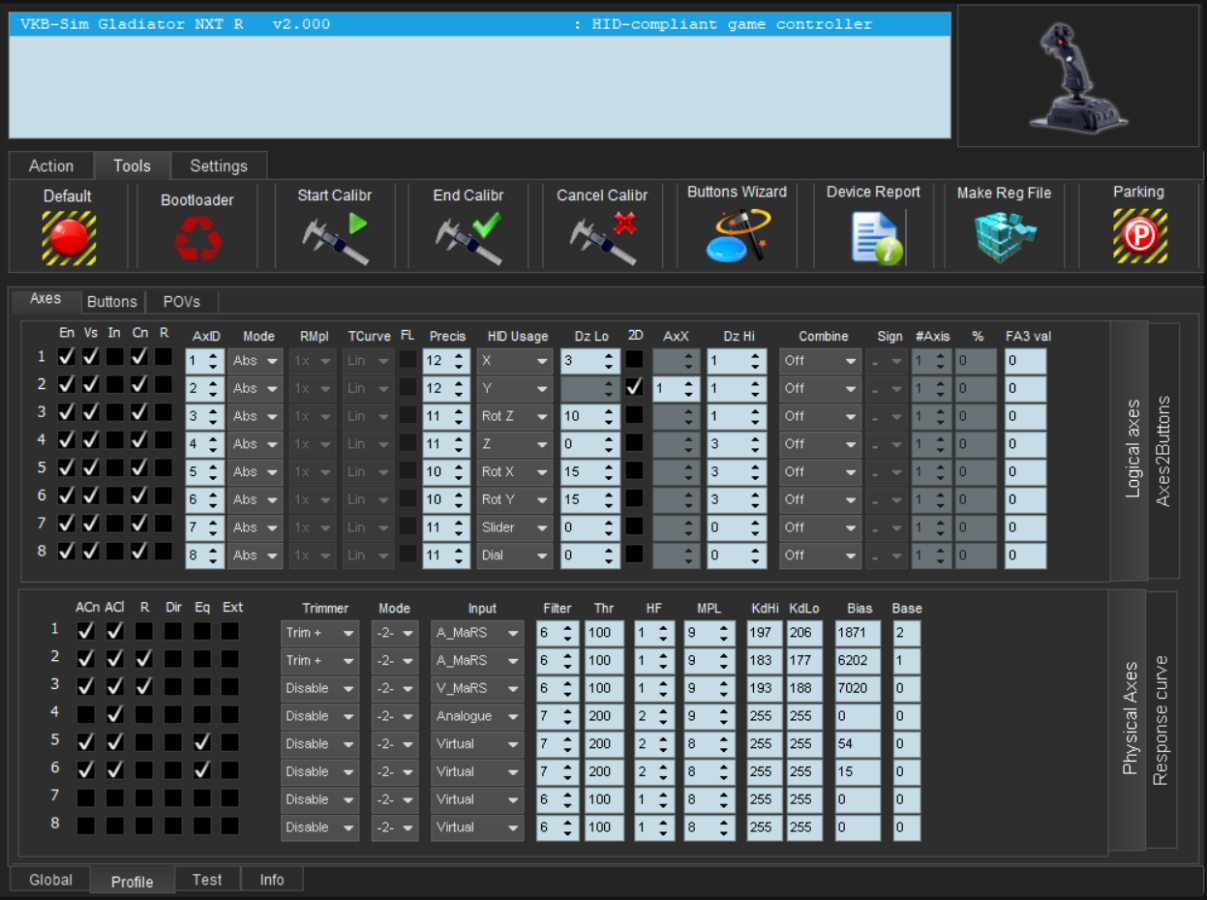Viewport: 1207px width, 900px height.
Task: Toggle ACn checkbox for physical axis 4
Action: (x=86, y=714)
